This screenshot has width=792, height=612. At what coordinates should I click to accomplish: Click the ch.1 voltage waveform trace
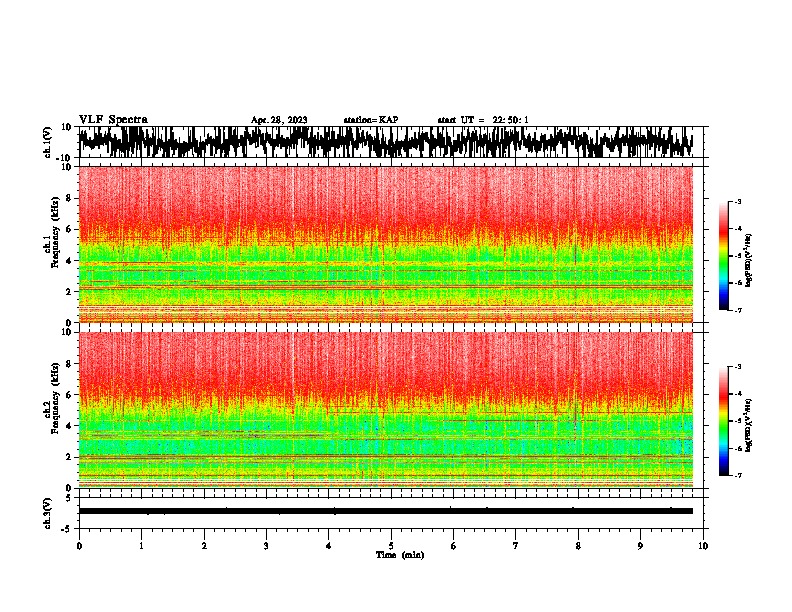pyautogui.click(x=385, y=142)
